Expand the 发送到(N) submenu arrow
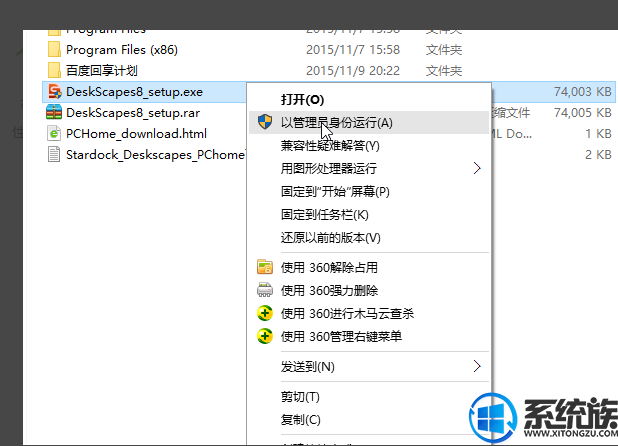618x446 pixels. pyautogui.click(x=477, y=366)
